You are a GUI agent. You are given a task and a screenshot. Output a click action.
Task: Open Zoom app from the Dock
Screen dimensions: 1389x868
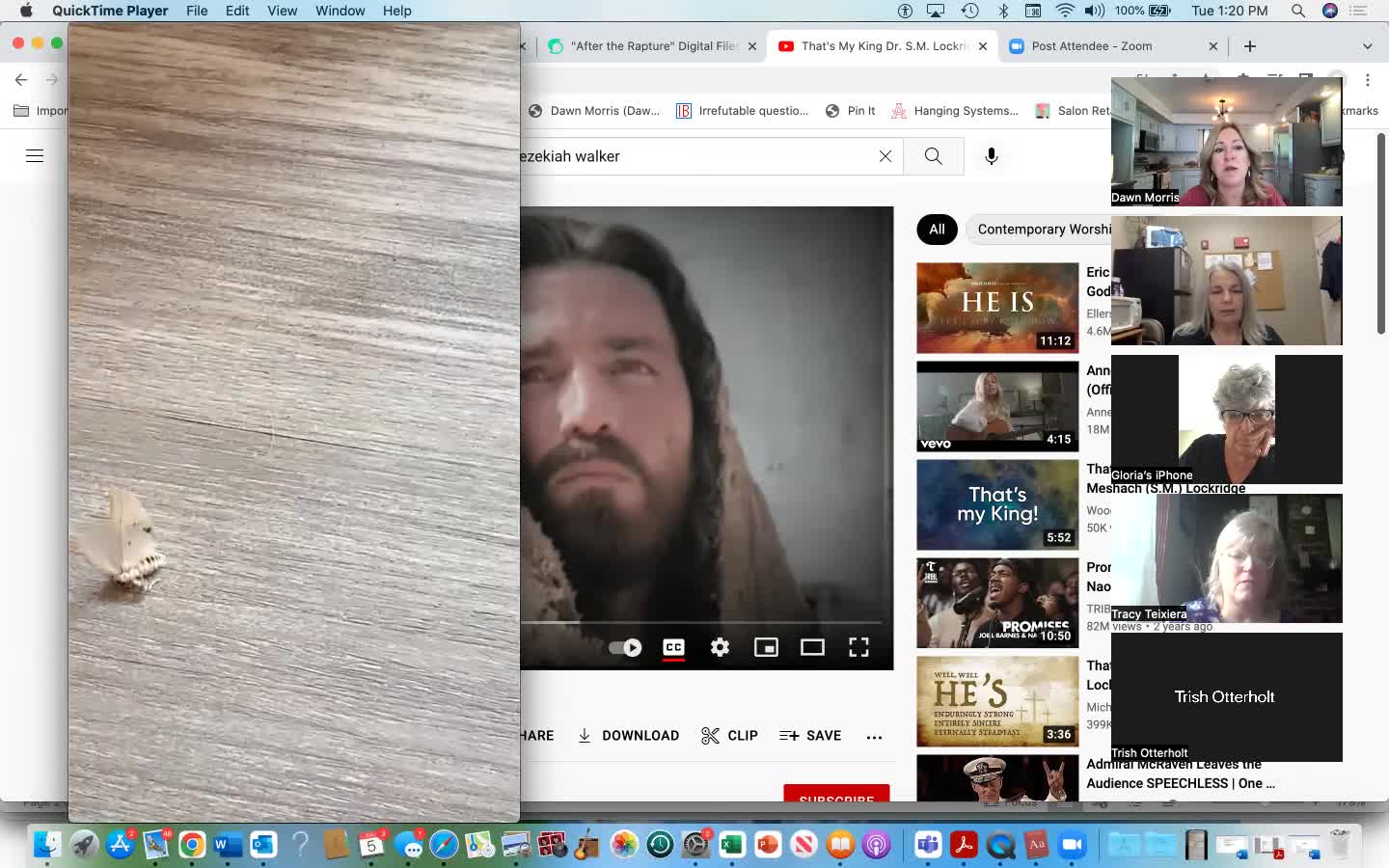[1072, 845]
